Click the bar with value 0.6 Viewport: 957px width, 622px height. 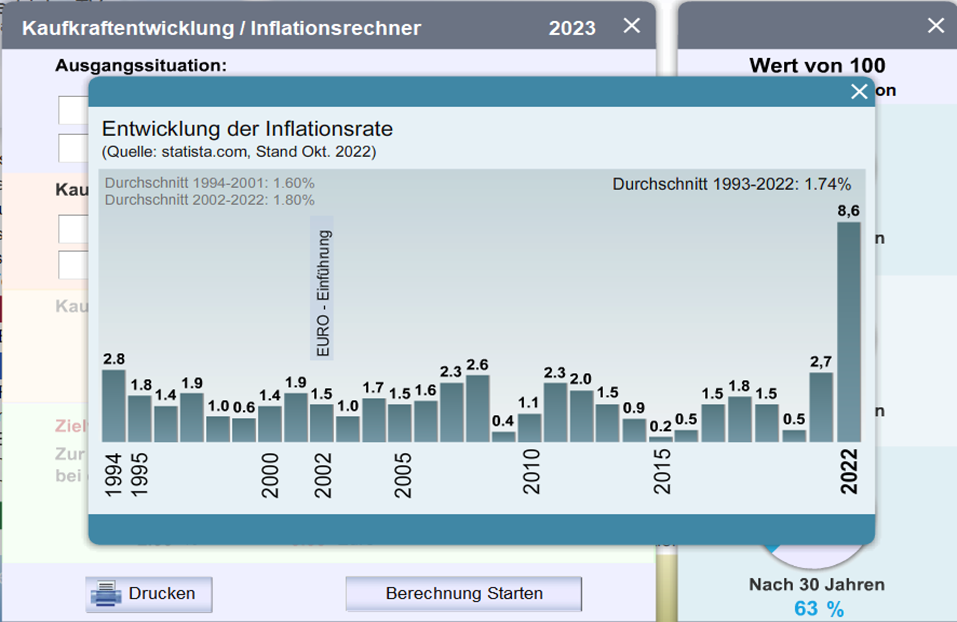tap(244, 430)
